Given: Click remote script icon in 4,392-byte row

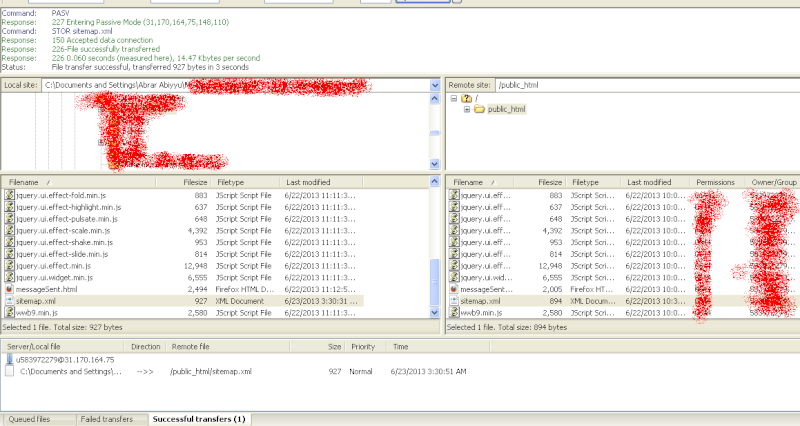Looking at the screenshot, I should (454, 231).
